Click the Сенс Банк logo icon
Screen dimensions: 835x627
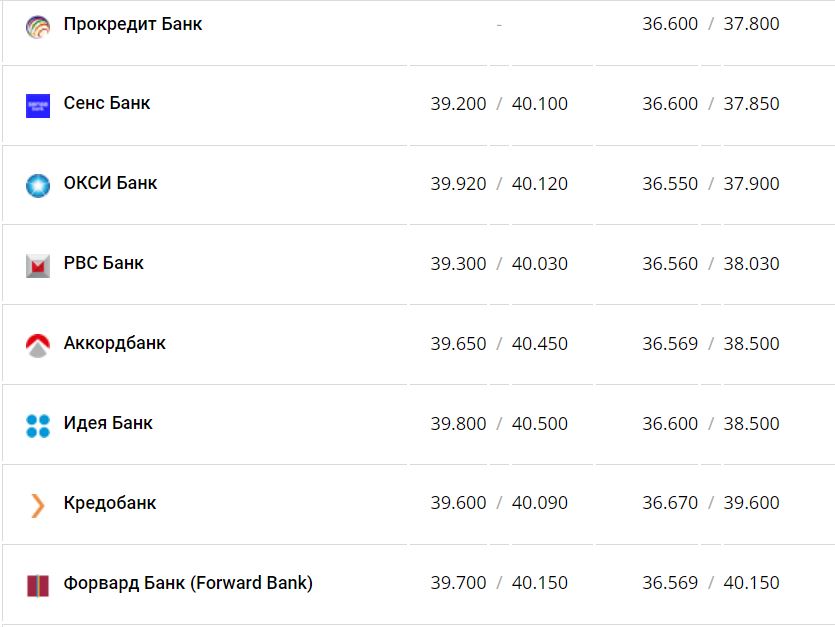click(x=38, y=105)
